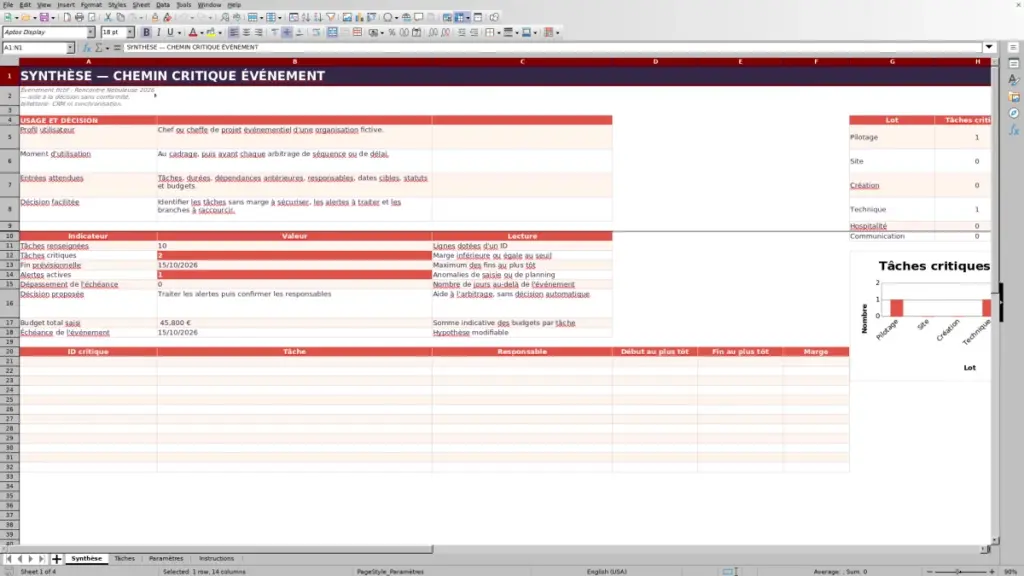
Task: Switch to the Tâches sheet tab
Action: click(x=124, y=559)
